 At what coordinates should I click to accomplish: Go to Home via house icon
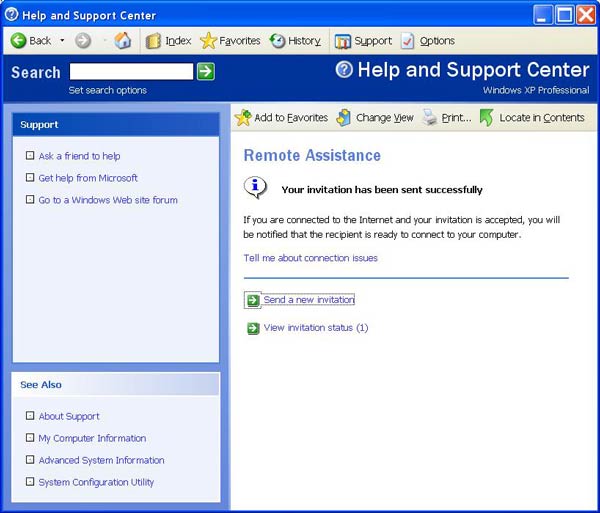(122, 40)
